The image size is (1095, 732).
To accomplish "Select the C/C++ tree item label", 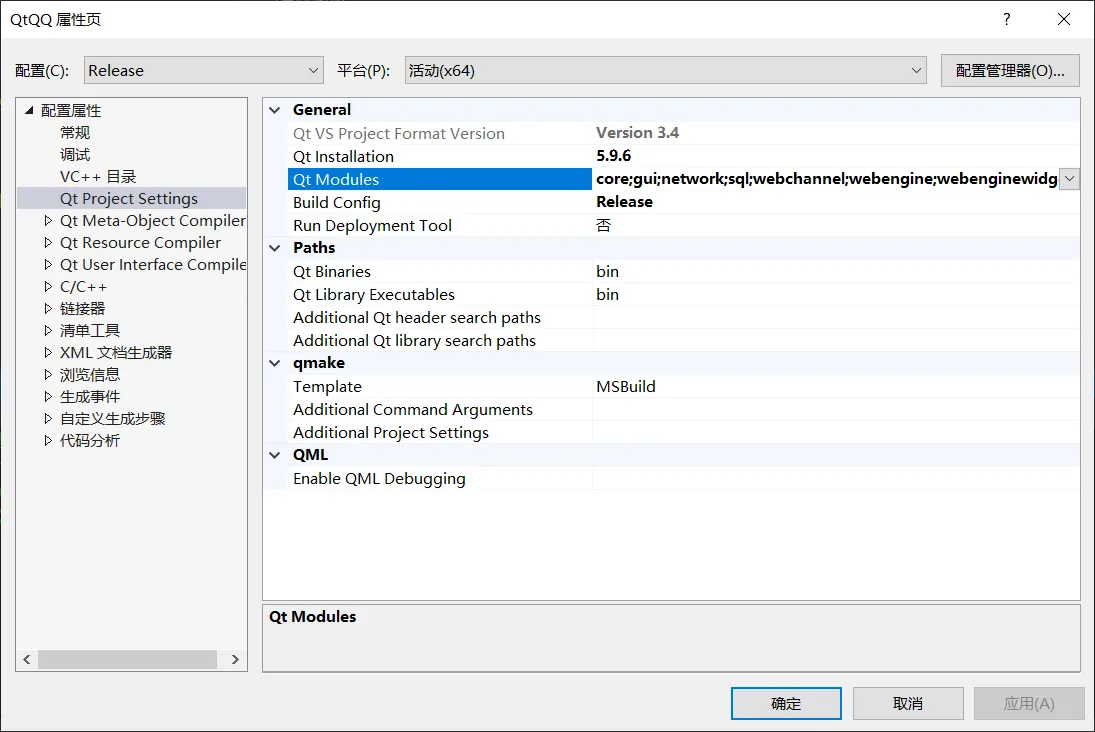I will click(x=83, y=286).
